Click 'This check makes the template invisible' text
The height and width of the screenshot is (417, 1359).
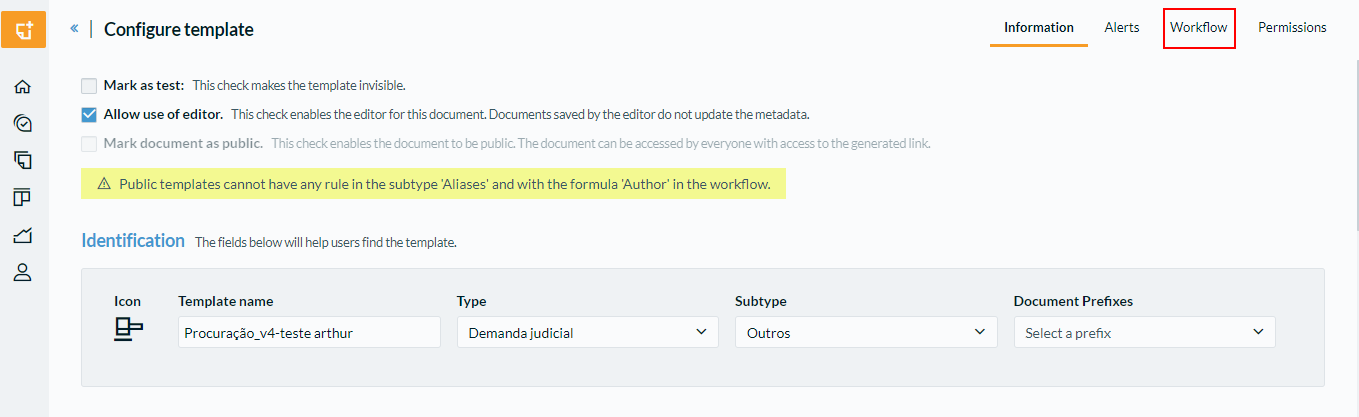pos(299,85)
